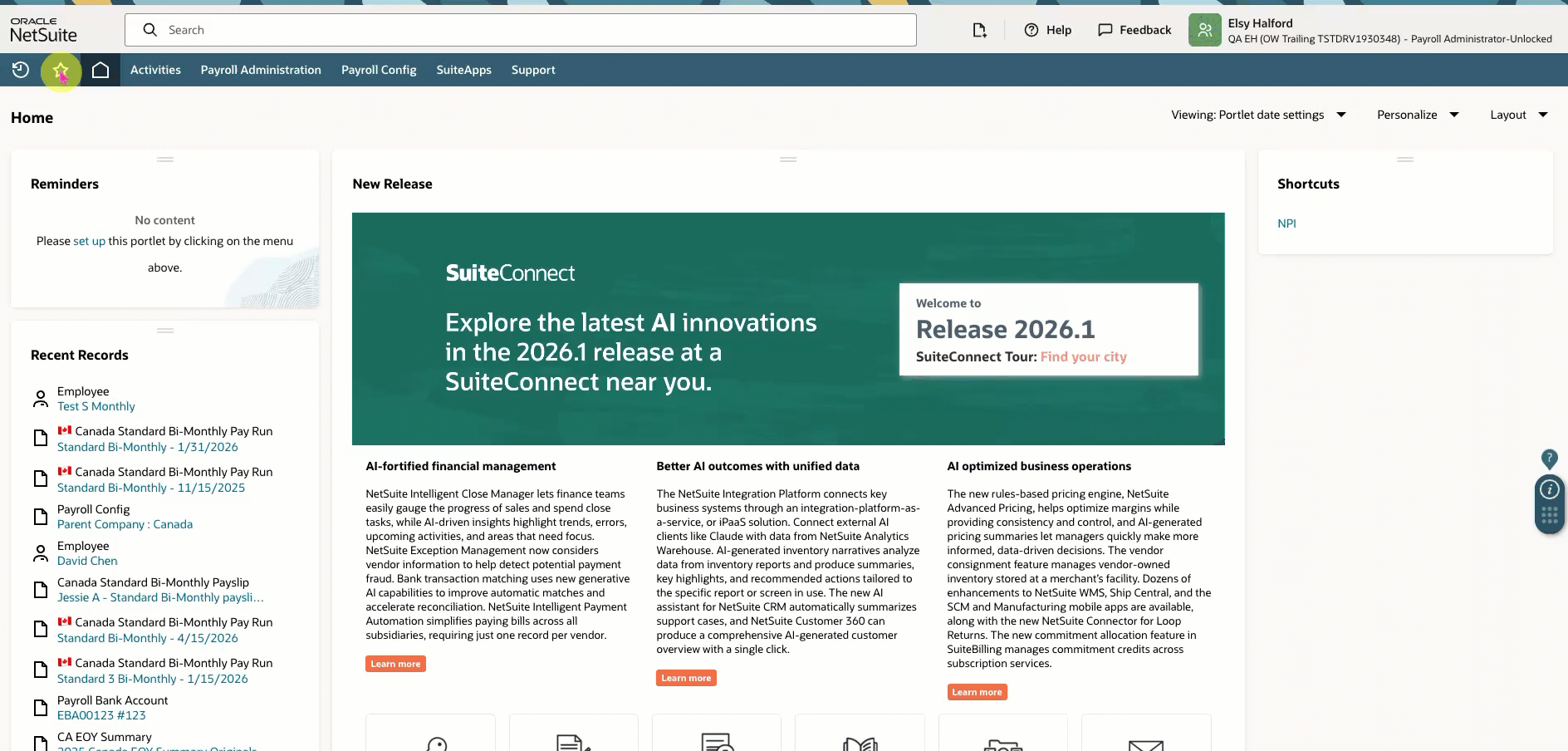This screenshot has width=1568, height=751.
Task: Click document icon beside Payroll Bank Account
Action: (40, 708)
